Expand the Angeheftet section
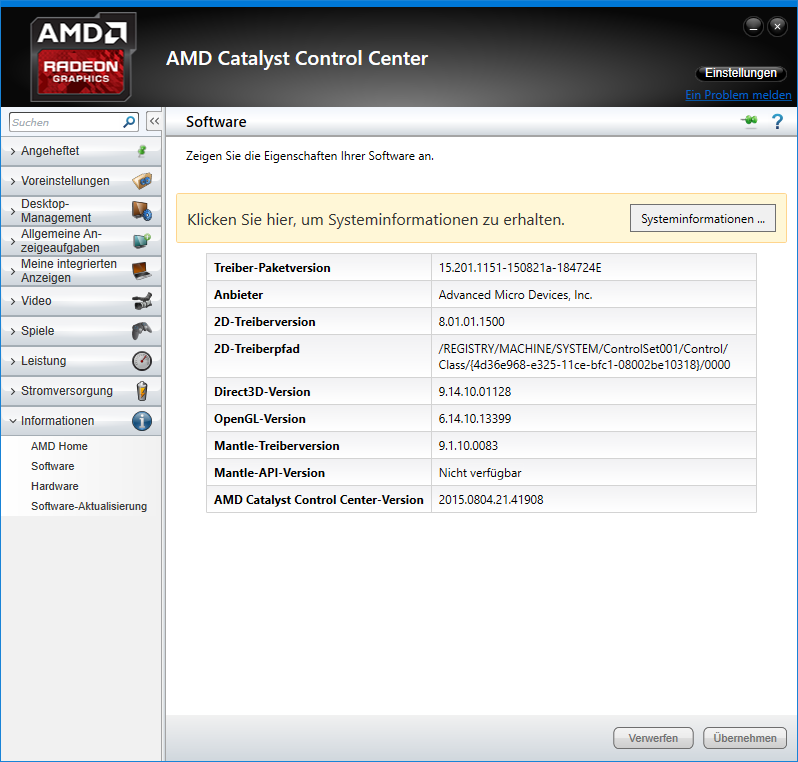 click(81, 151)
